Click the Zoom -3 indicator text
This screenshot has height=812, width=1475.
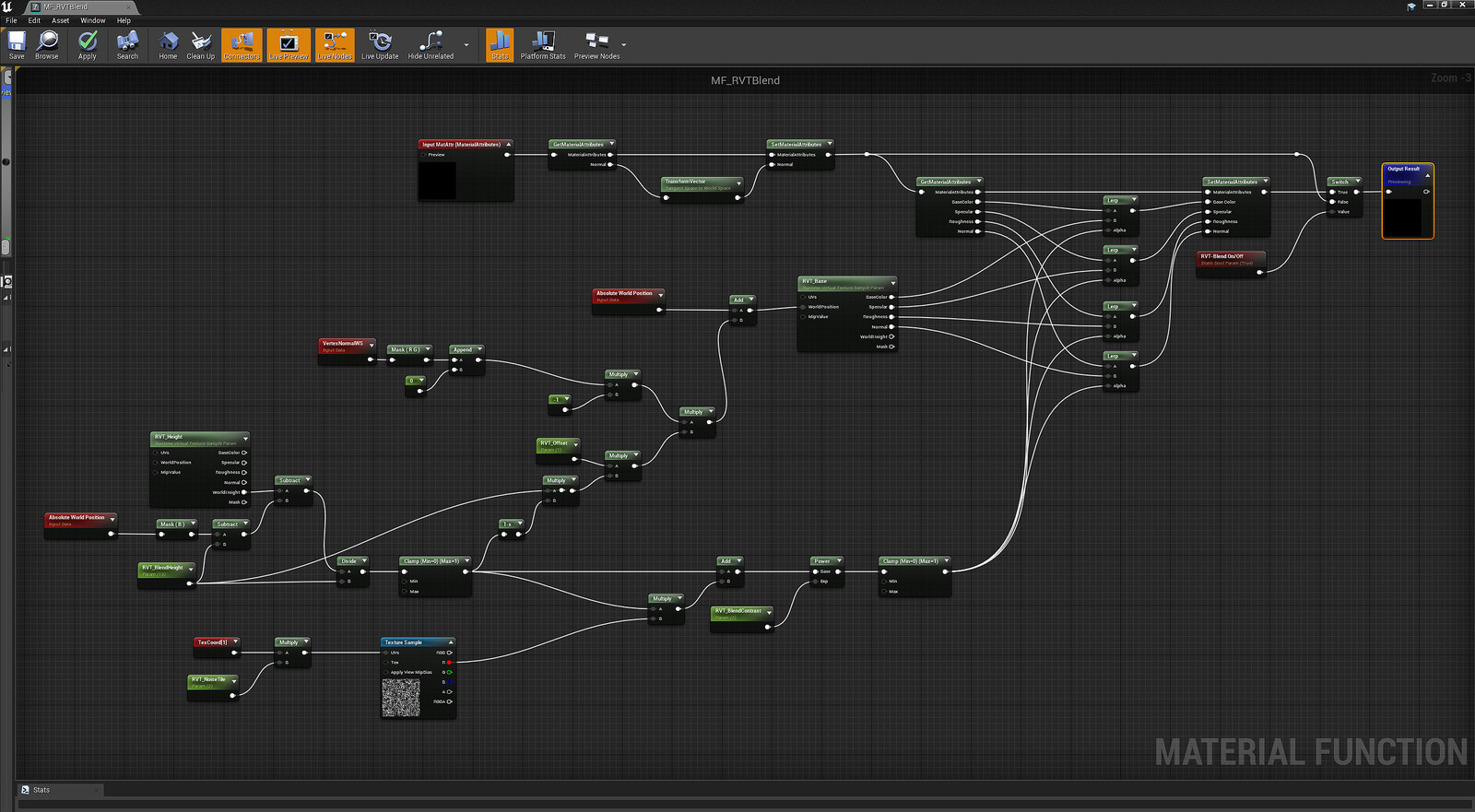click(1451, 78)
